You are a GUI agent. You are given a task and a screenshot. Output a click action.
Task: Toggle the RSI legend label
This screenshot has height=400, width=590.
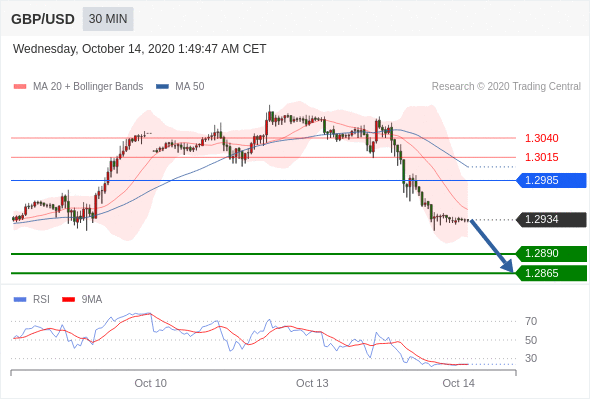[41, 300]
